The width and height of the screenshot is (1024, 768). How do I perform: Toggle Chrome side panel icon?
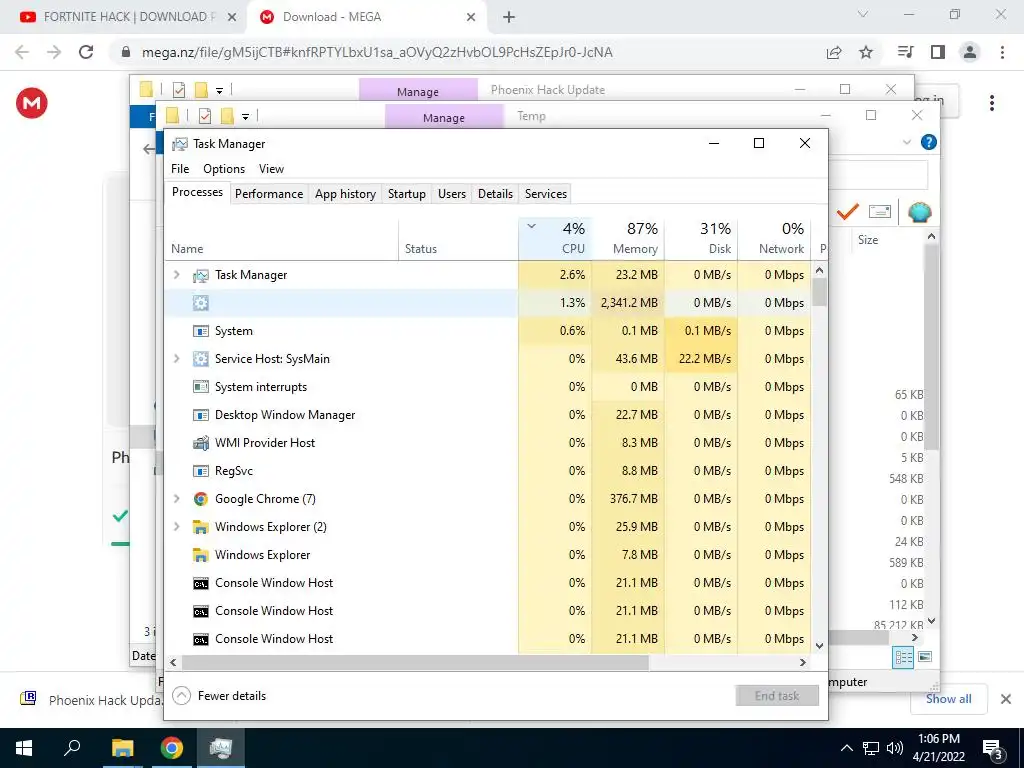click(938, 52)
